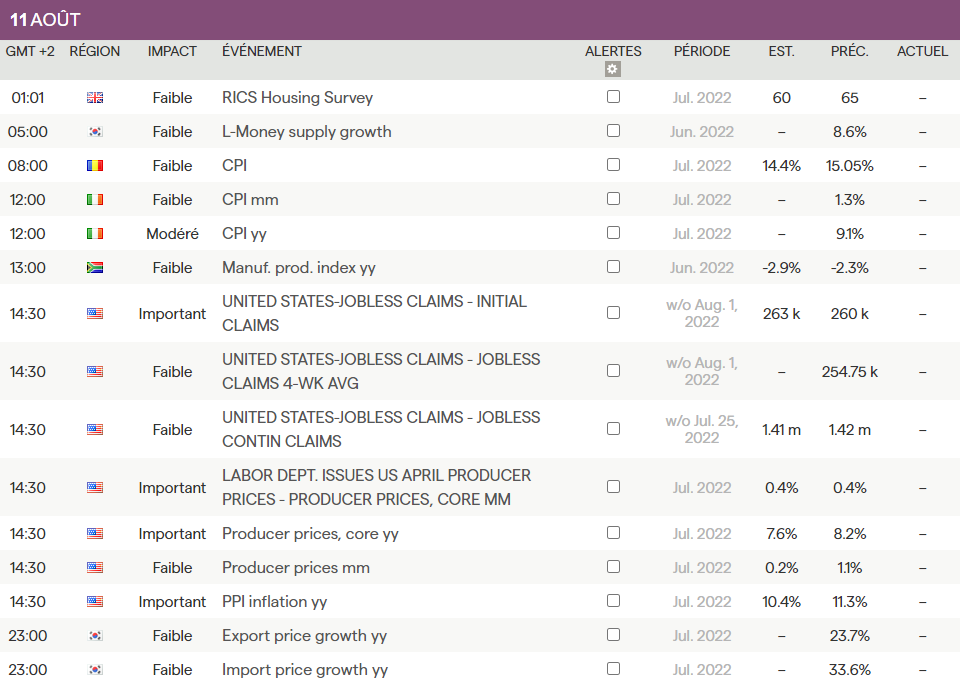Viewport: 960px width, 693px height.
Task: Click the UK flag beside RICS Housing Survey
Action: (95, 98)
